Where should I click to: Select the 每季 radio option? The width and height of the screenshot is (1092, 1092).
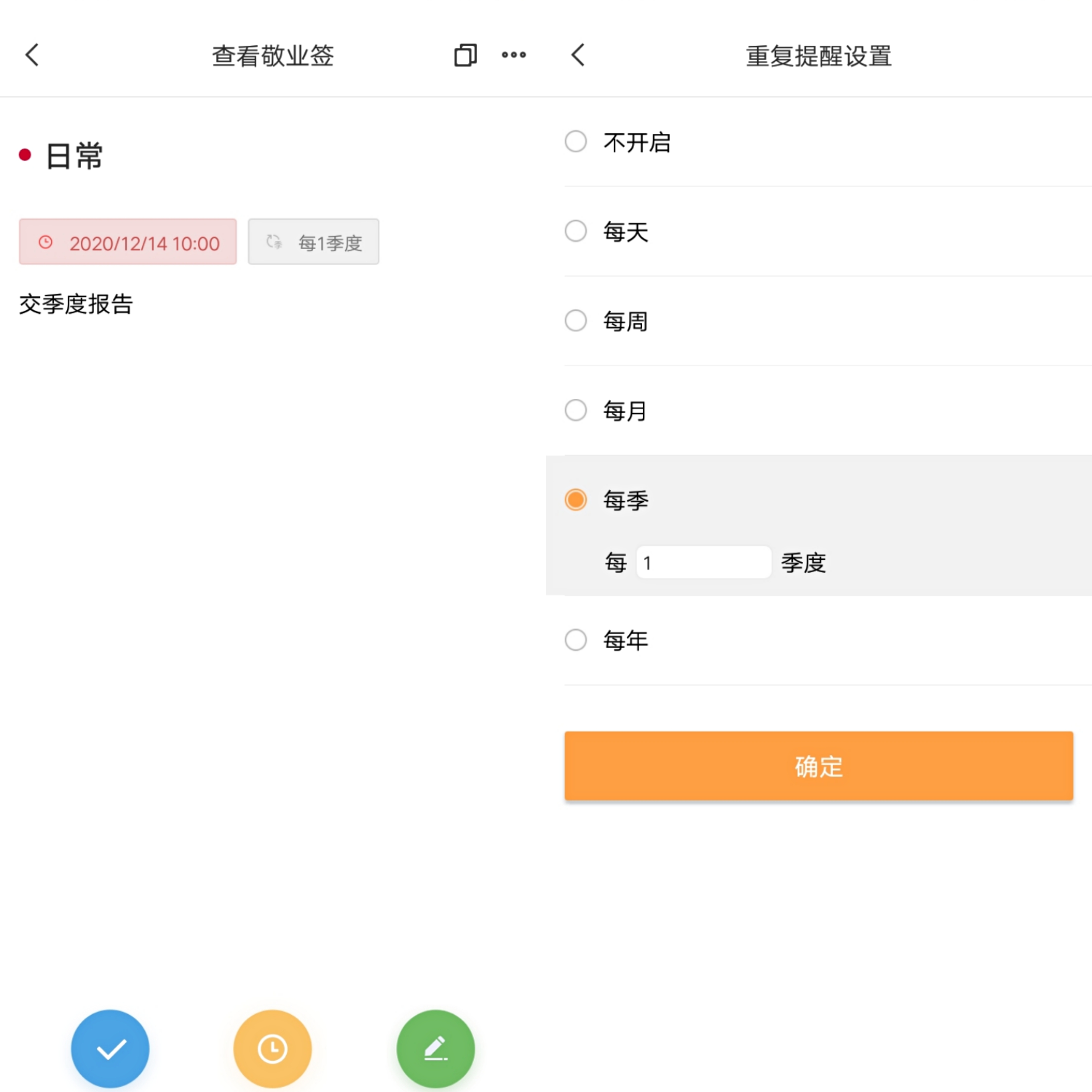(x=576, y=499)
